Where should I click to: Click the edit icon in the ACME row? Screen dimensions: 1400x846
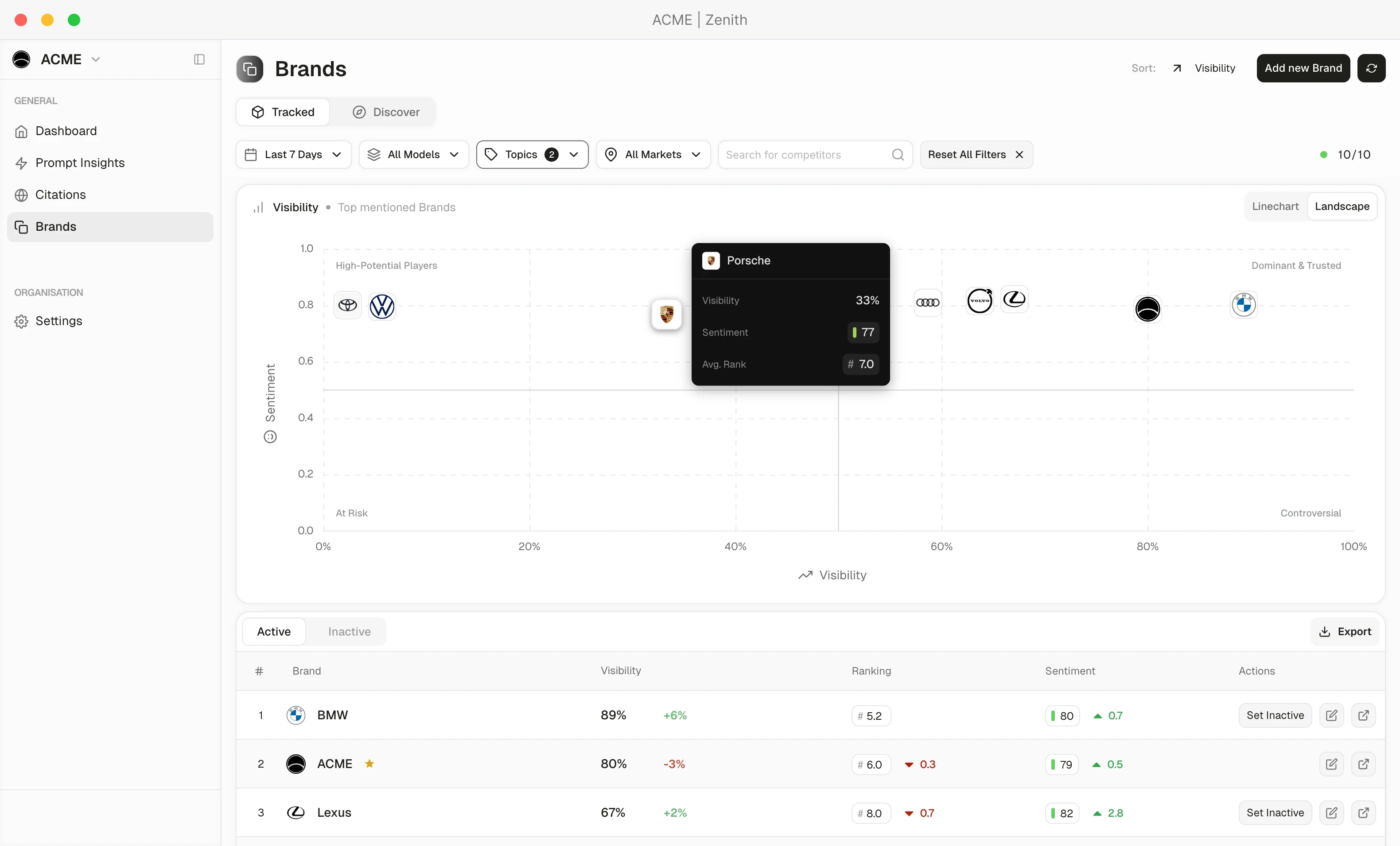[x=1331, y=764]
